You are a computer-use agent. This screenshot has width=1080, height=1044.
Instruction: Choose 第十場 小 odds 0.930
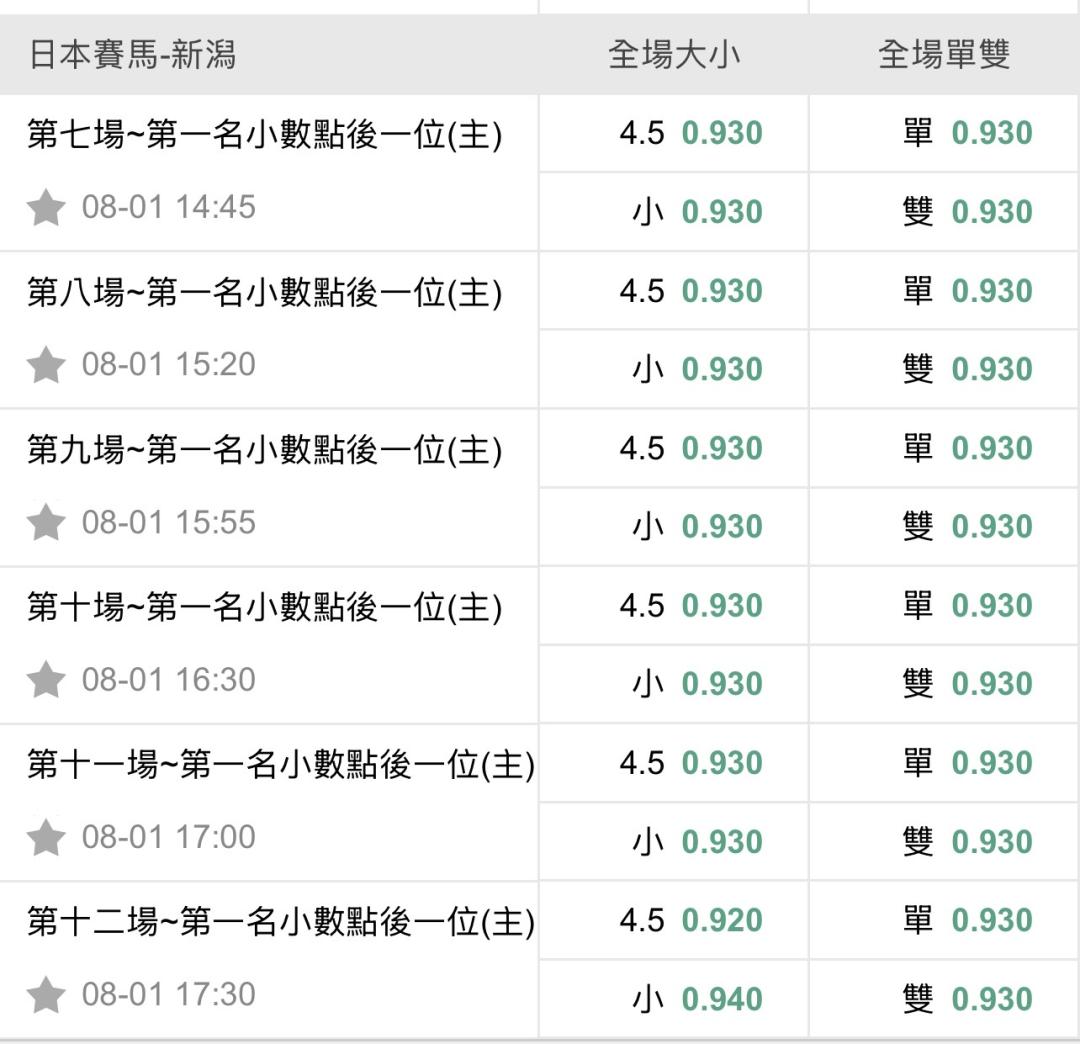click(674, 685)
